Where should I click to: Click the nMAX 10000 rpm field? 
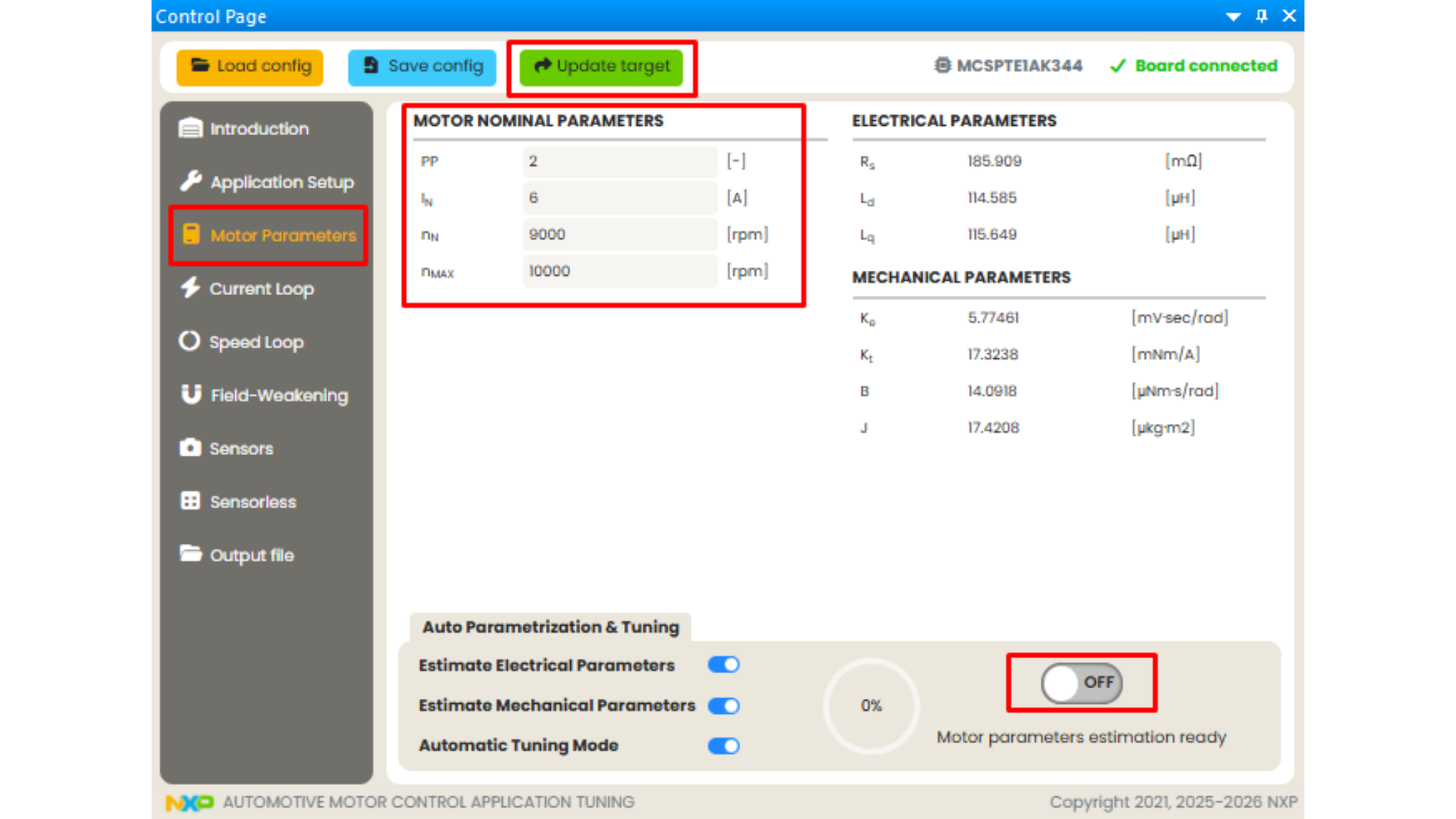tap(620, 271)
